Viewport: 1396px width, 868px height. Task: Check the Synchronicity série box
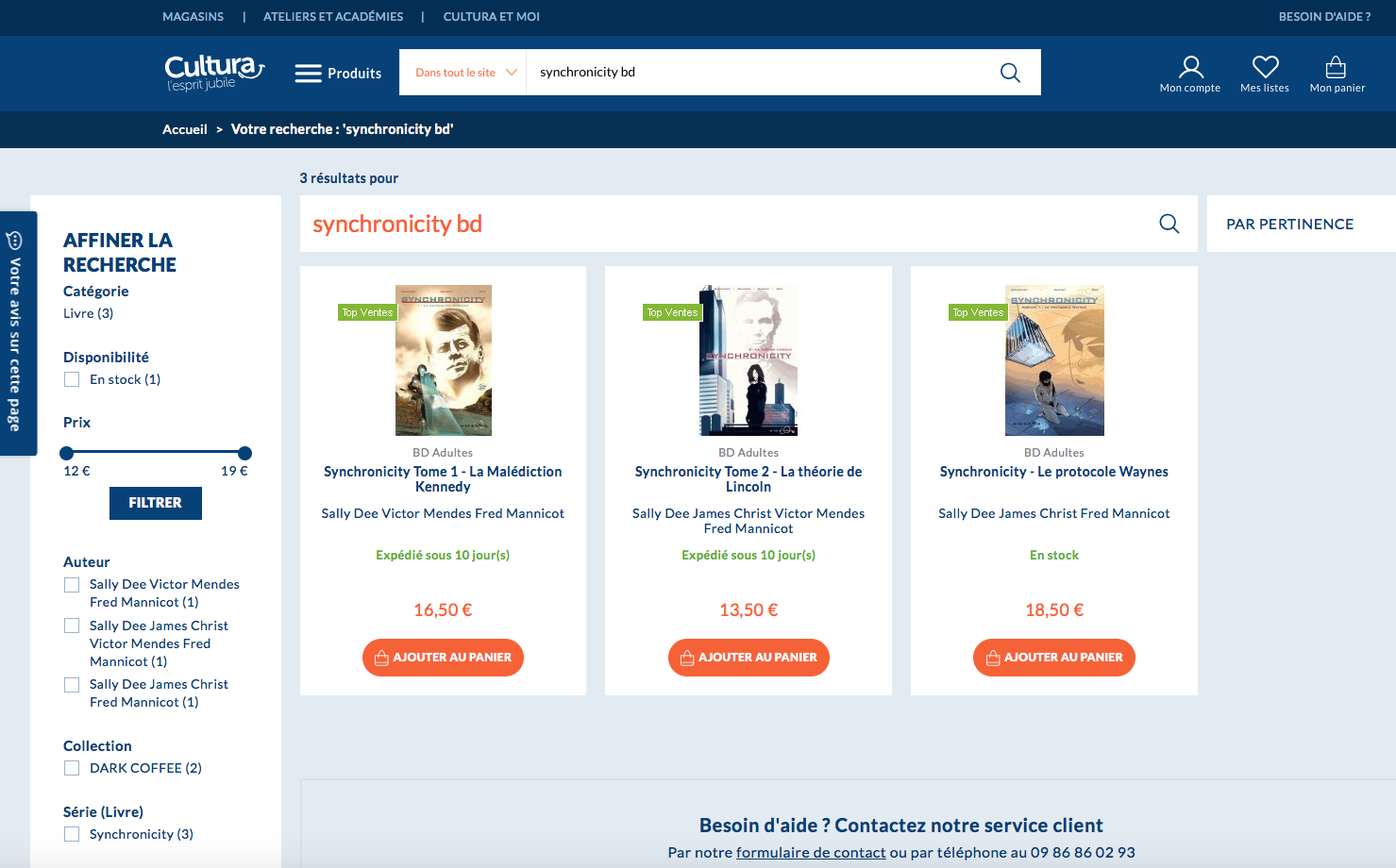pyautogui.click(x=72, y=834)
